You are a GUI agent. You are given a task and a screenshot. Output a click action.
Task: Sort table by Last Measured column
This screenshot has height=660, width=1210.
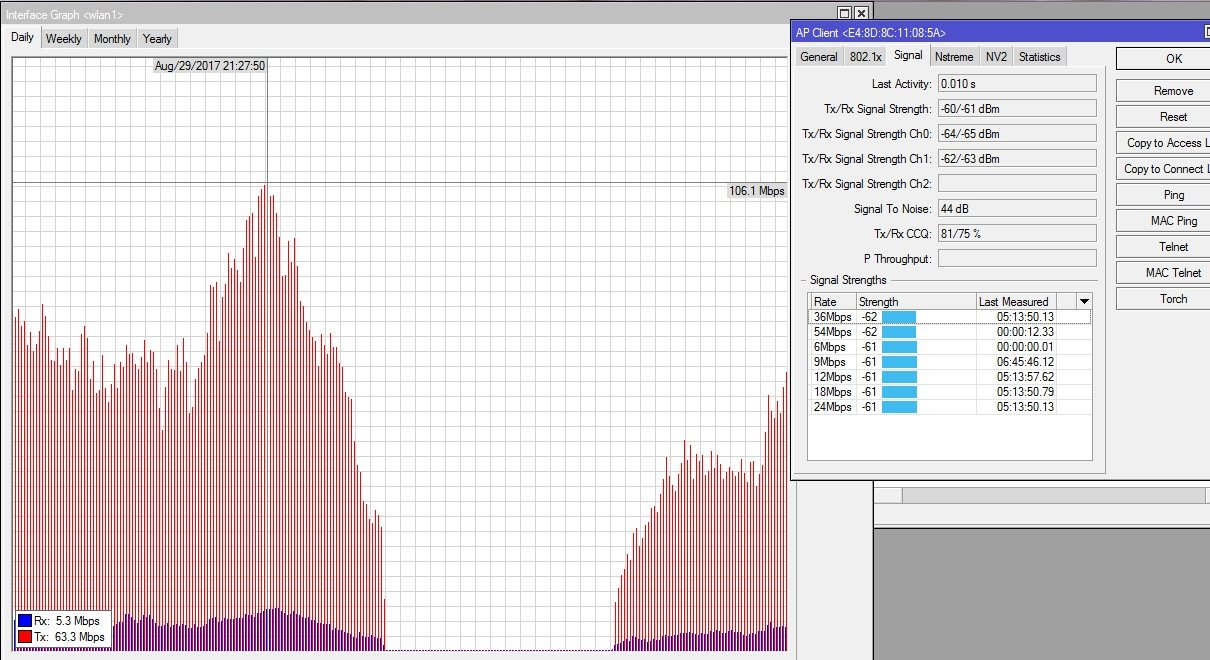[x=1014, y=301]
